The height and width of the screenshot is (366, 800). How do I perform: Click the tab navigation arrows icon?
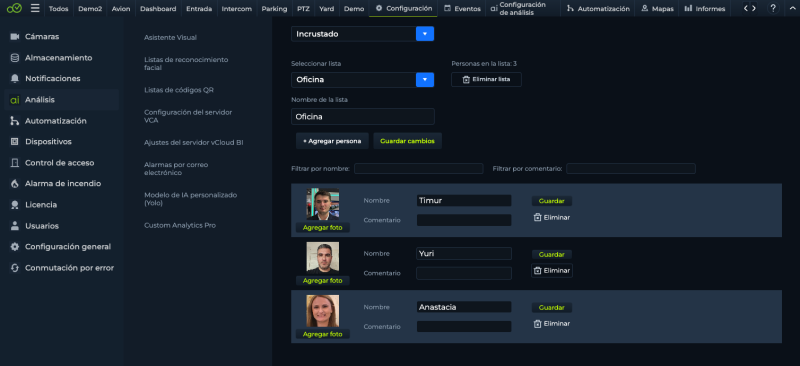(x=749, y=8)
